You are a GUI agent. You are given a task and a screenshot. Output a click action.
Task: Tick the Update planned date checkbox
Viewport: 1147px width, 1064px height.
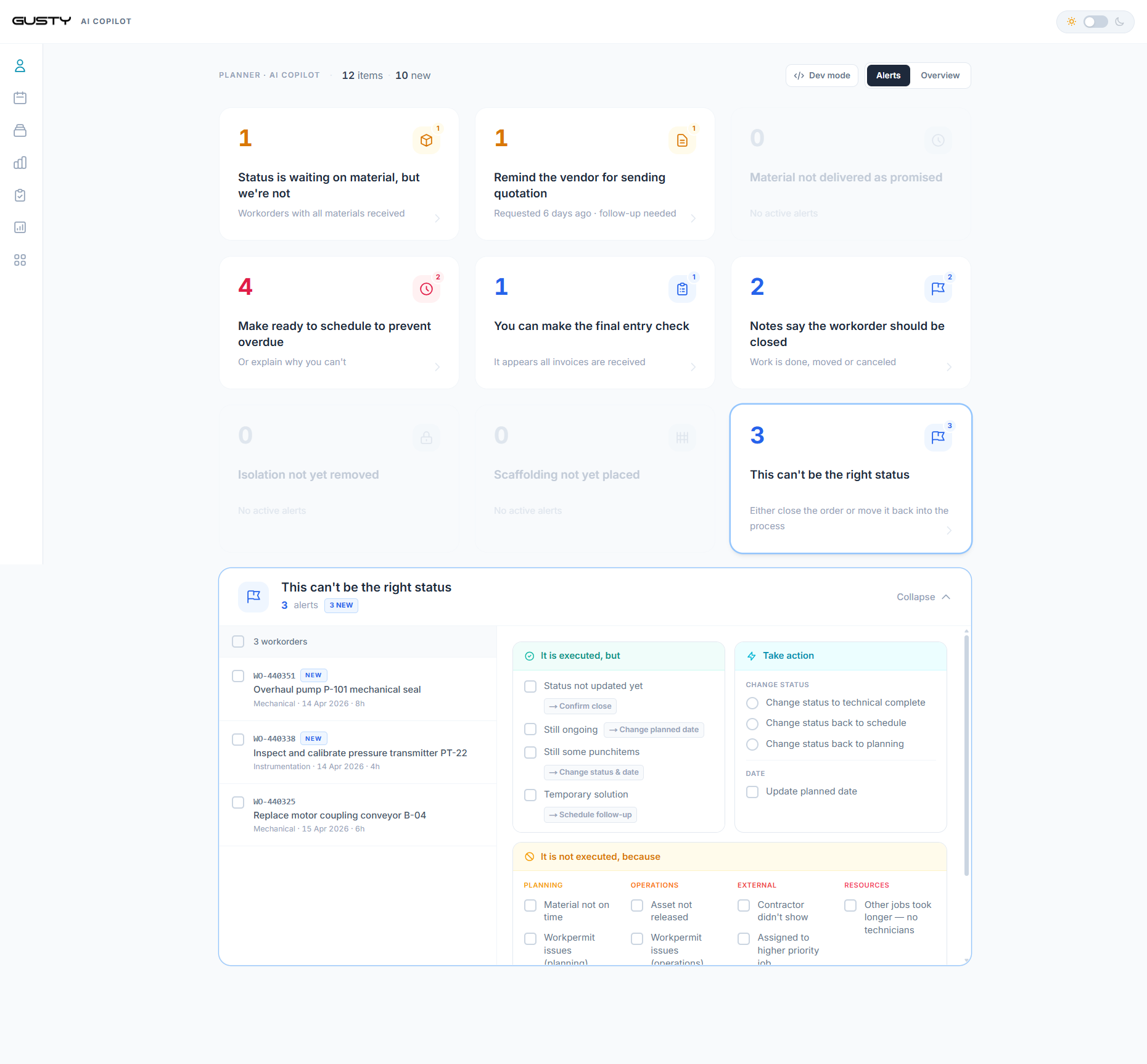click(x=752, y=792)
